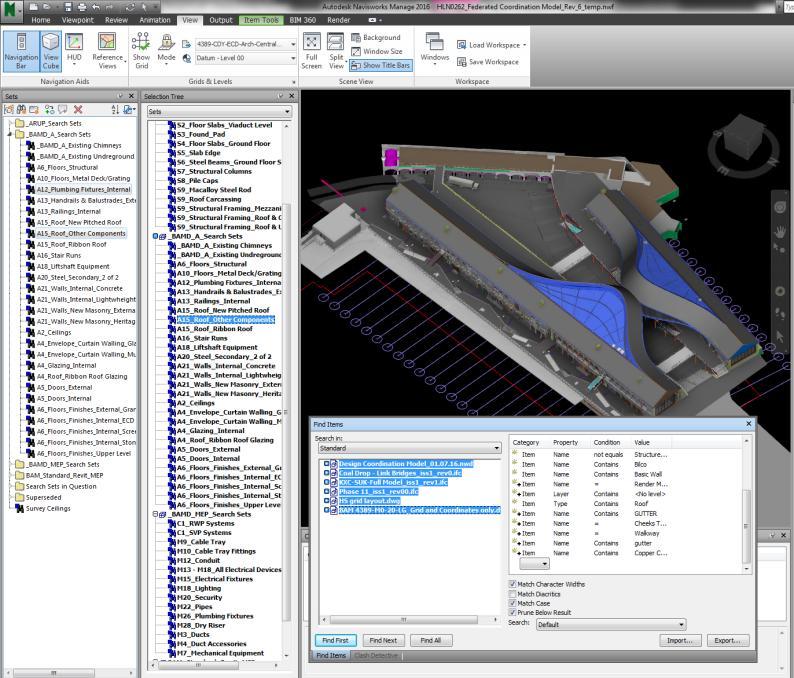Open the grid file dropdown 4389-COY-ECD-Arch-Central
794x678 pixels.
click(x=246, y=44)
